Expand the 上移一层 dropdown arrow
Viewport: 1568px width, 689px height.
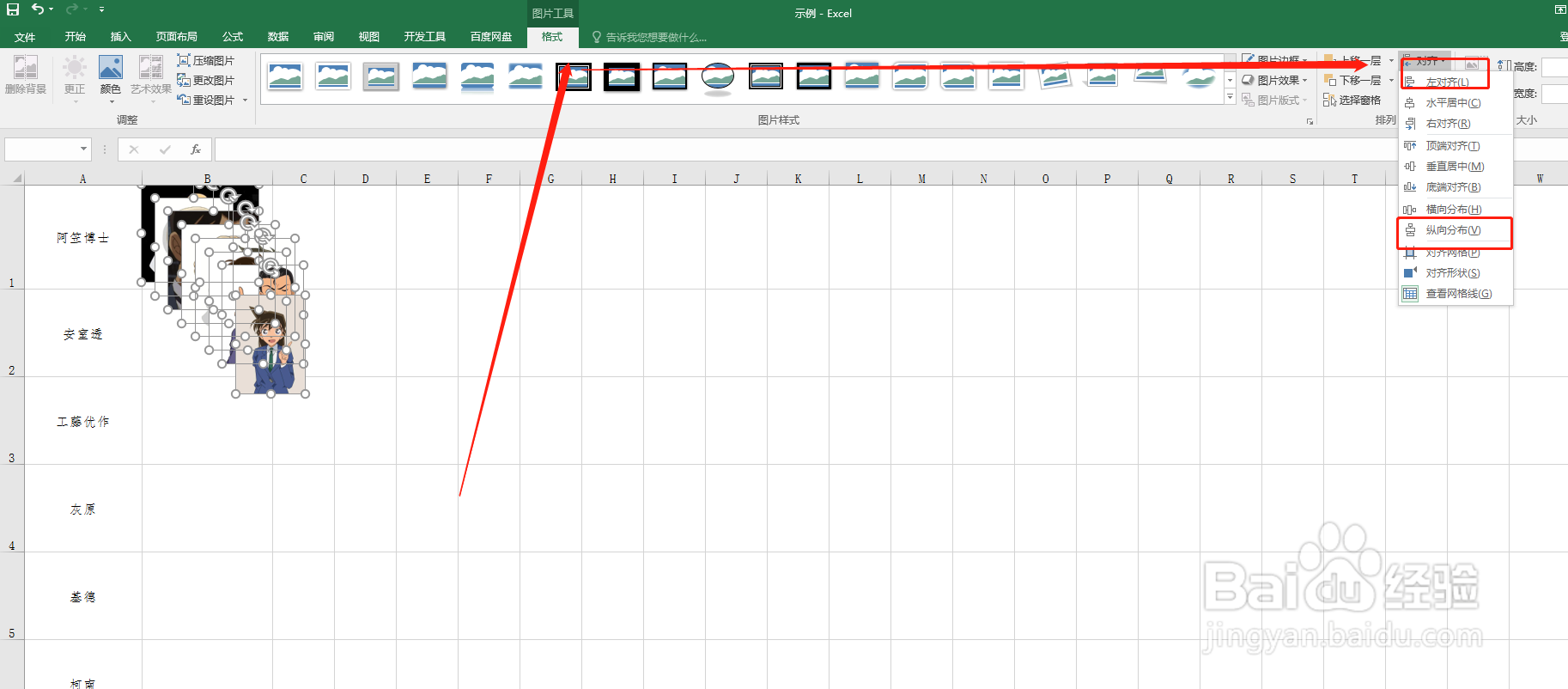[x=1391, y=60]
